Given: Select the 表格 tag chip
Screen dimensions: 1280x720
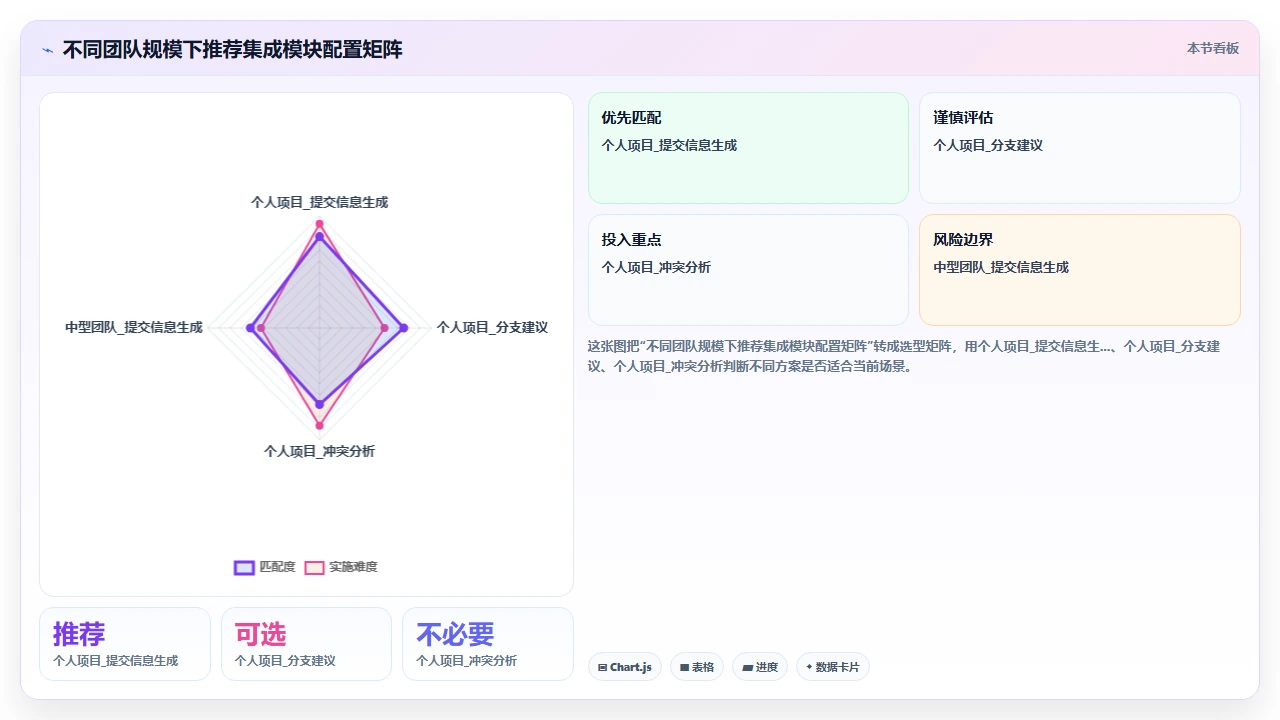Looking at the screenshot, I should coord(697,667).
